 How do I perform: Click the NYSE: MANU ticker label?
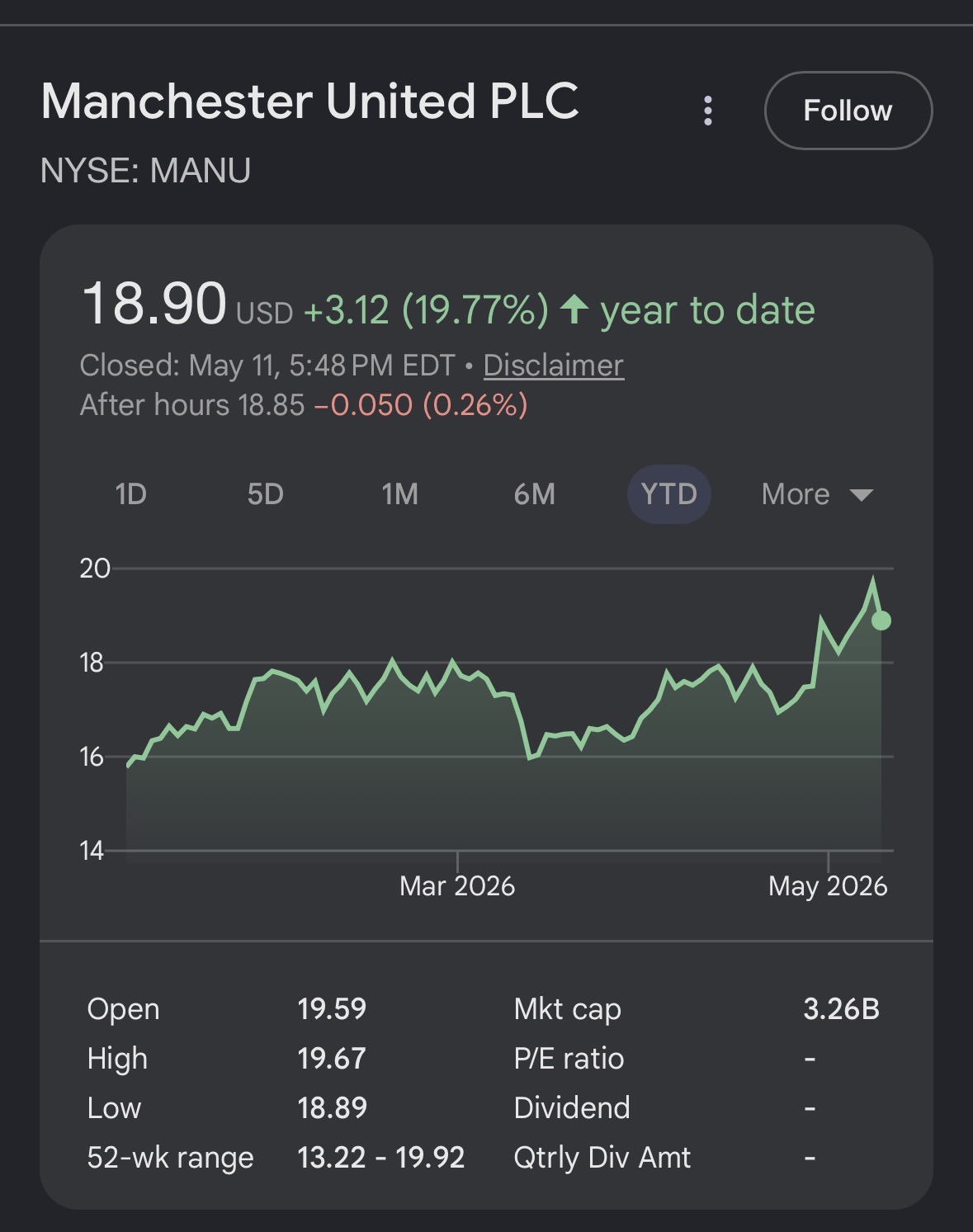(x=145, y=171)
